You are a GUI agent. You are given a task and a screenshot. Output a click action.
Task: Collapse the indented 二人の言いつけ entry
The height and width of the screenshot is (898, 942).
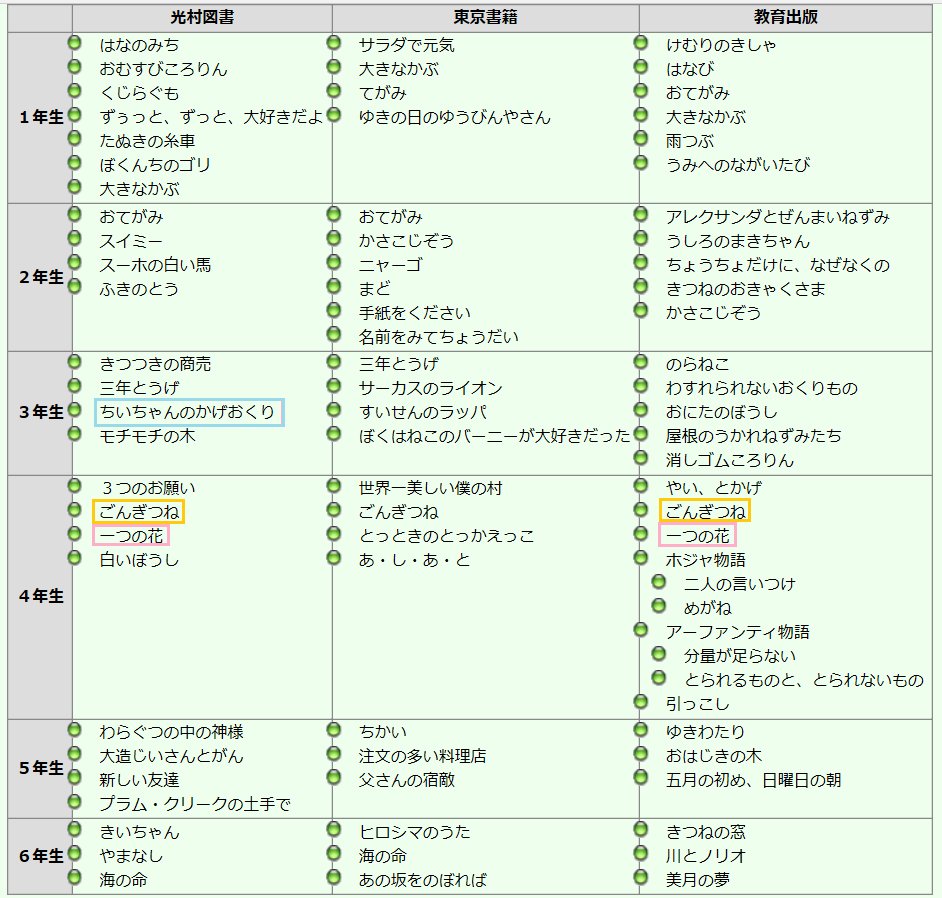(x=658, y=583)
